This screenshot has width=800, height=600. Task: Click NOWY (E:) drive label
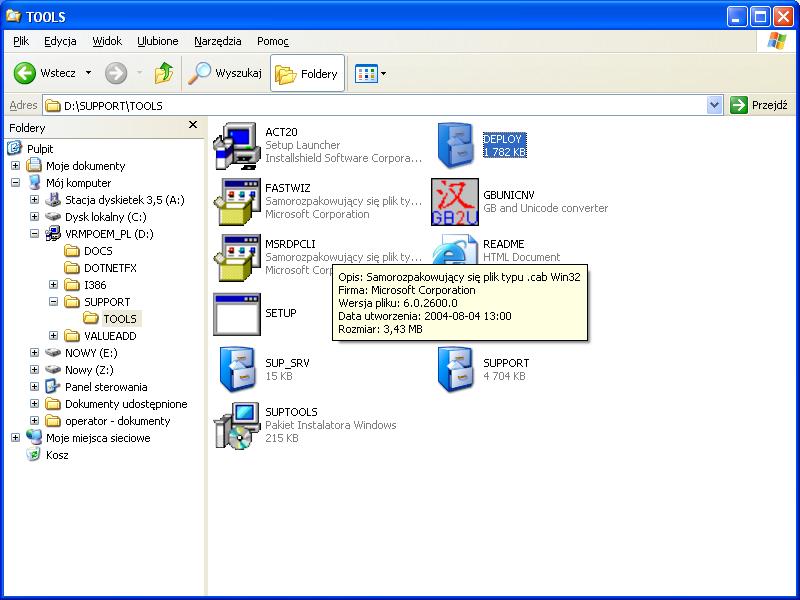91,353
